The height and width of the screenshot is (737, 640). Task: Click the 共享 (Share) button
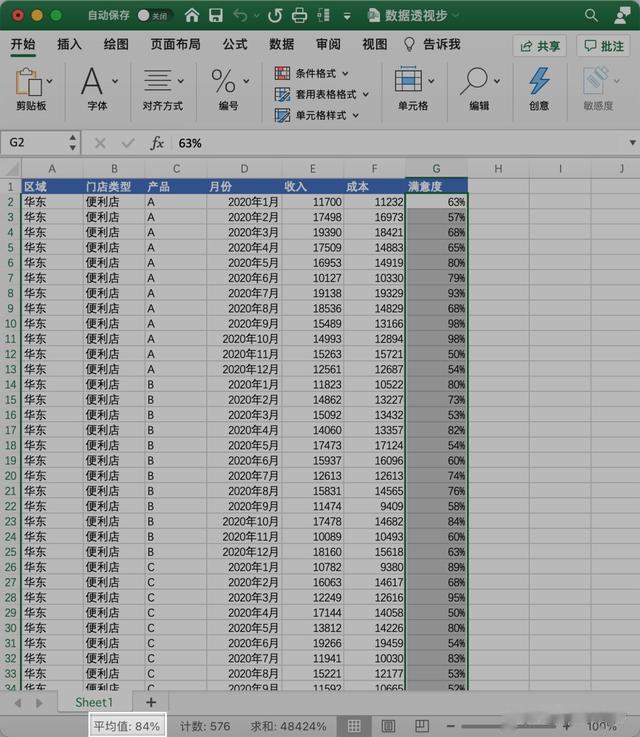(539, 46)
